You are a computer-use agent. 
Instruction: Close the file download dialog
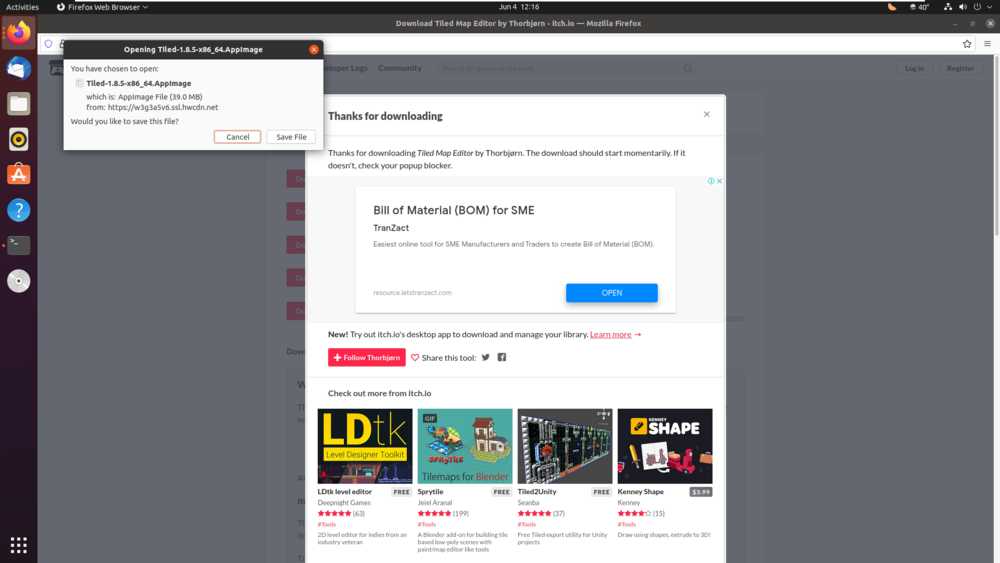314,49
